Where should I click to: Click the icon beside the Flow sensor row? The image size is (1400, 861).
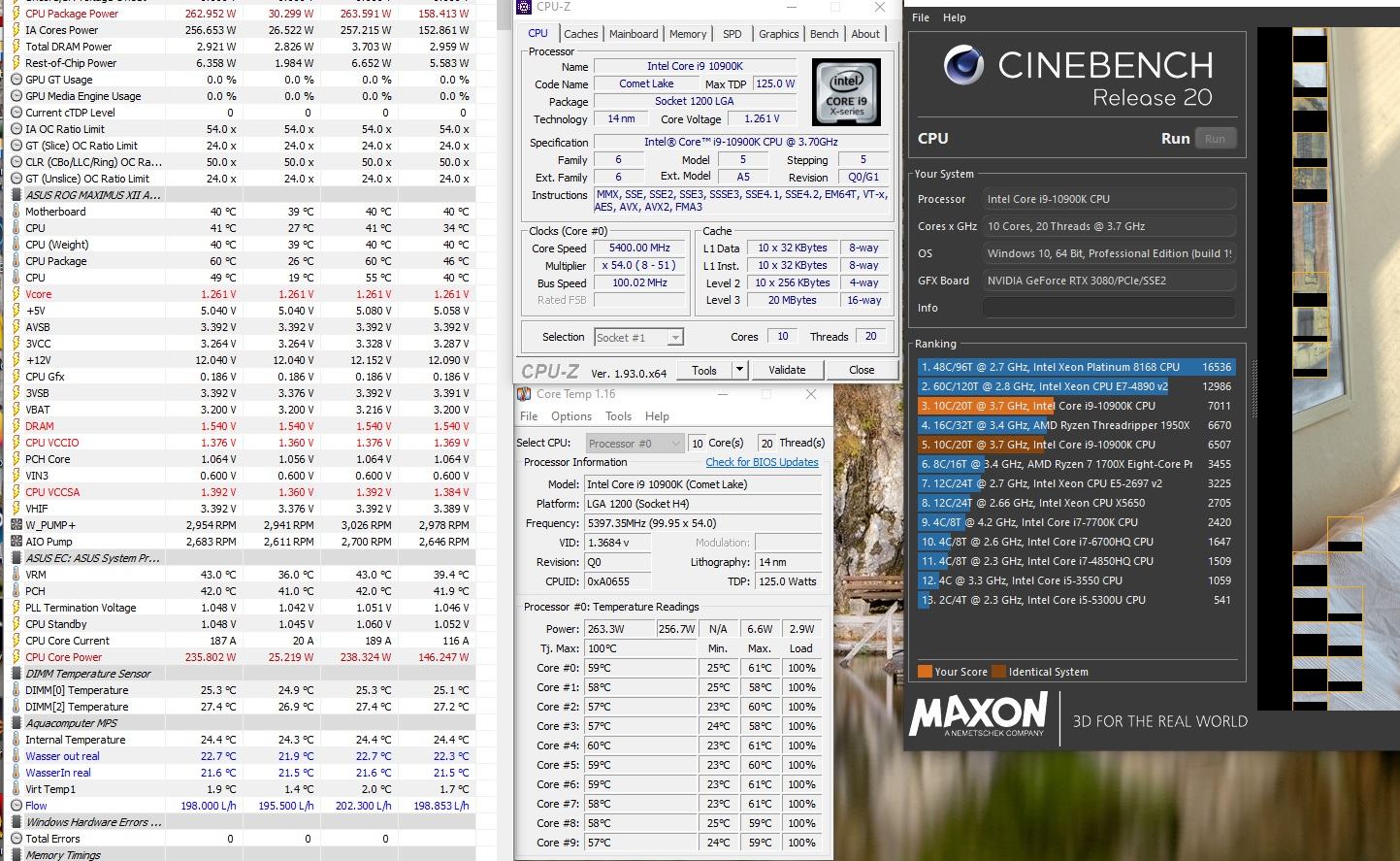(16, 806)
